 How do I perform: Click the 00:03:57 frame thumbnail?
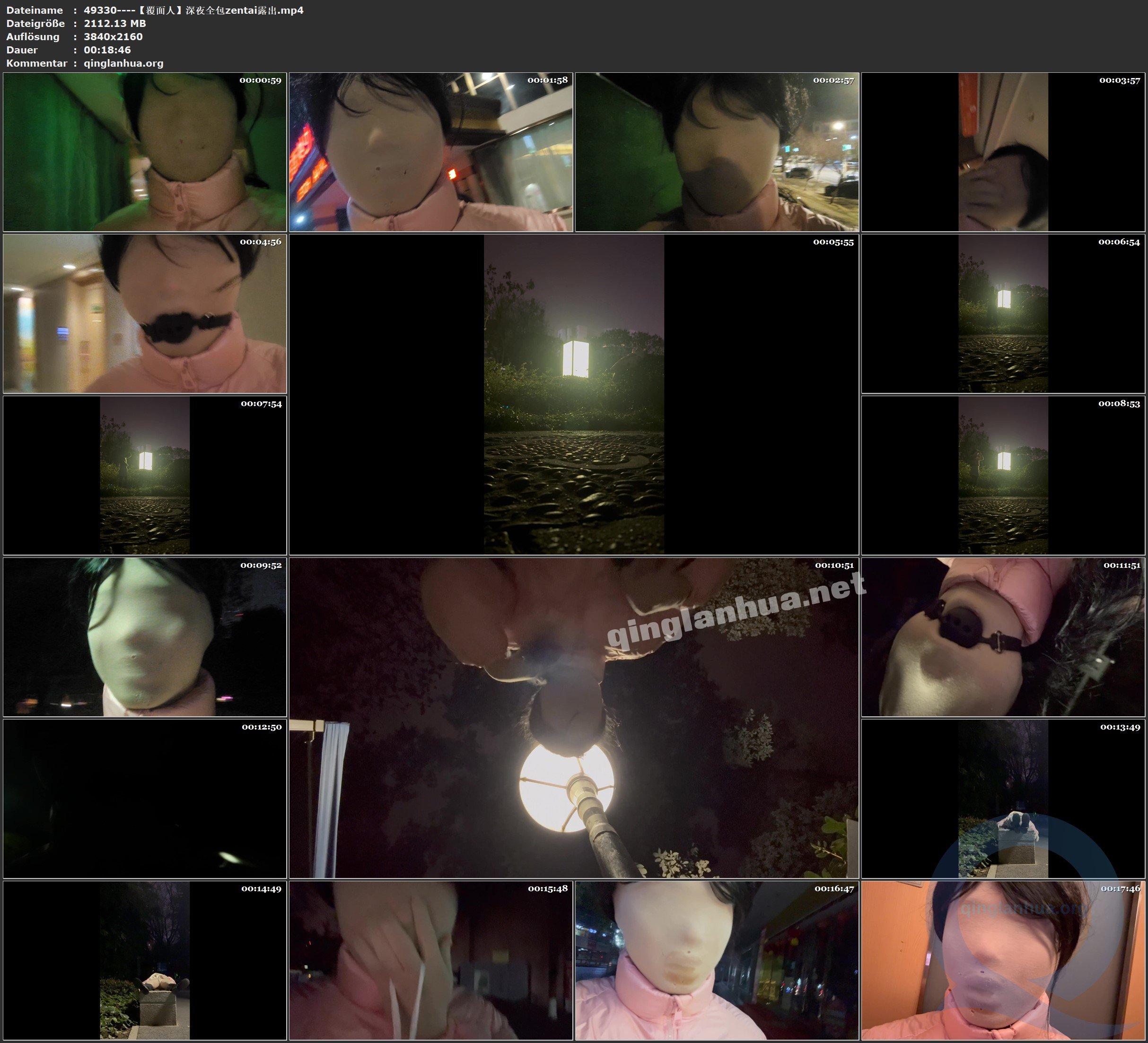(x=1003, y=152)
